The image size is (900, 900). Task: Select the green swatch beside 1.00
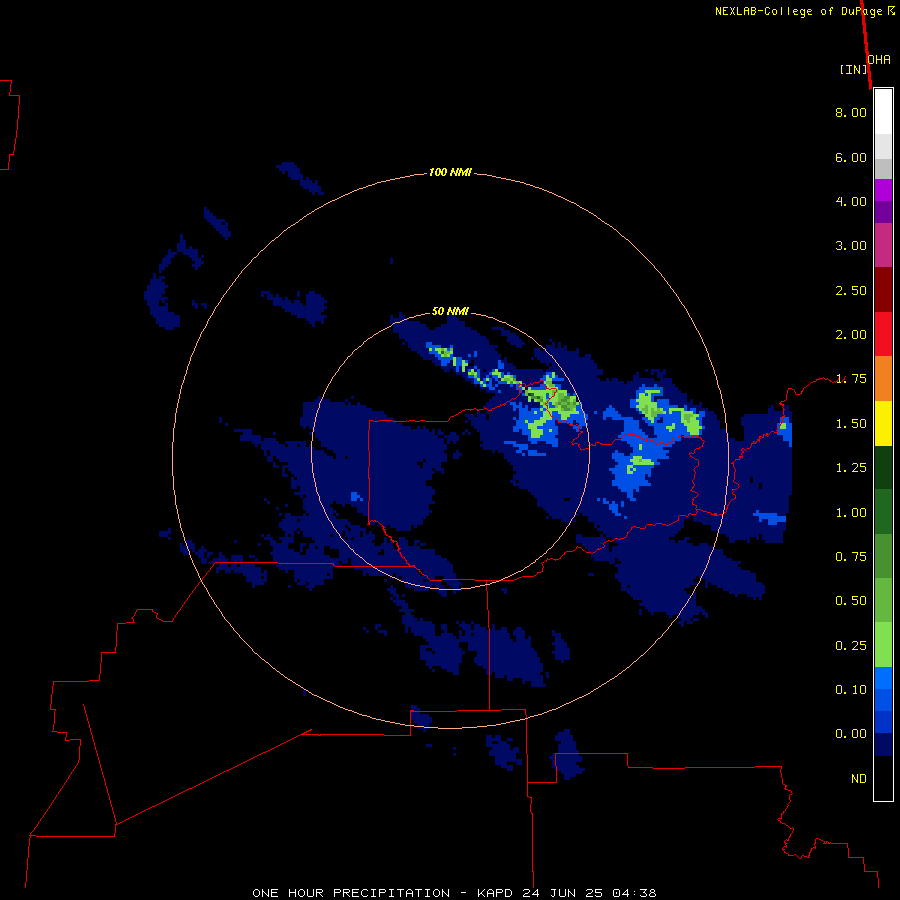click(x=883, y=512)
